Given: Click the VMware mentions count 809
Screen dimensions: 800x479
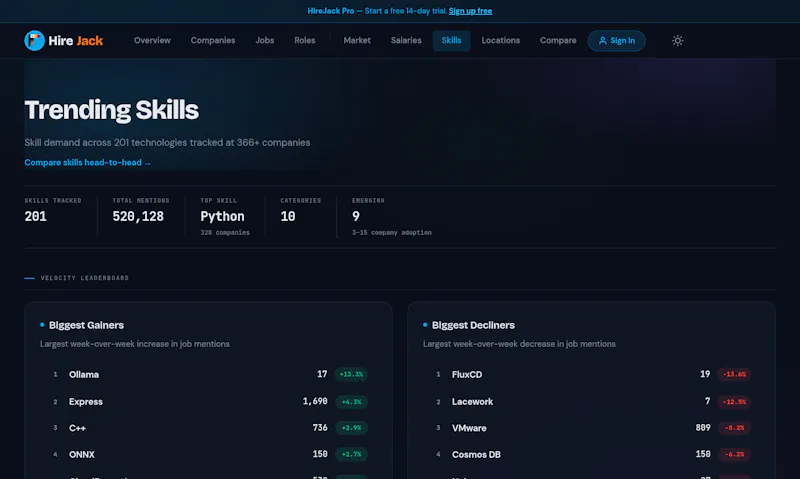Looking at the screenshot, I should [x=703, y=427].
